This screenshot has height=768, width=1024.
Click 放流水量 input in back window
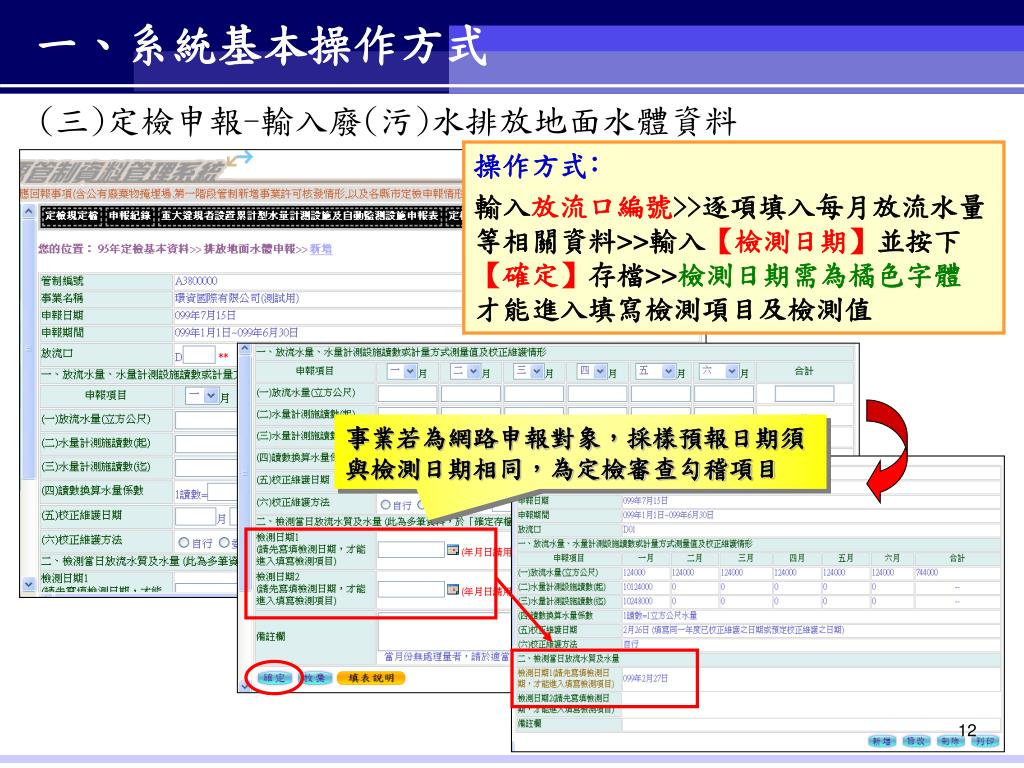206,420
